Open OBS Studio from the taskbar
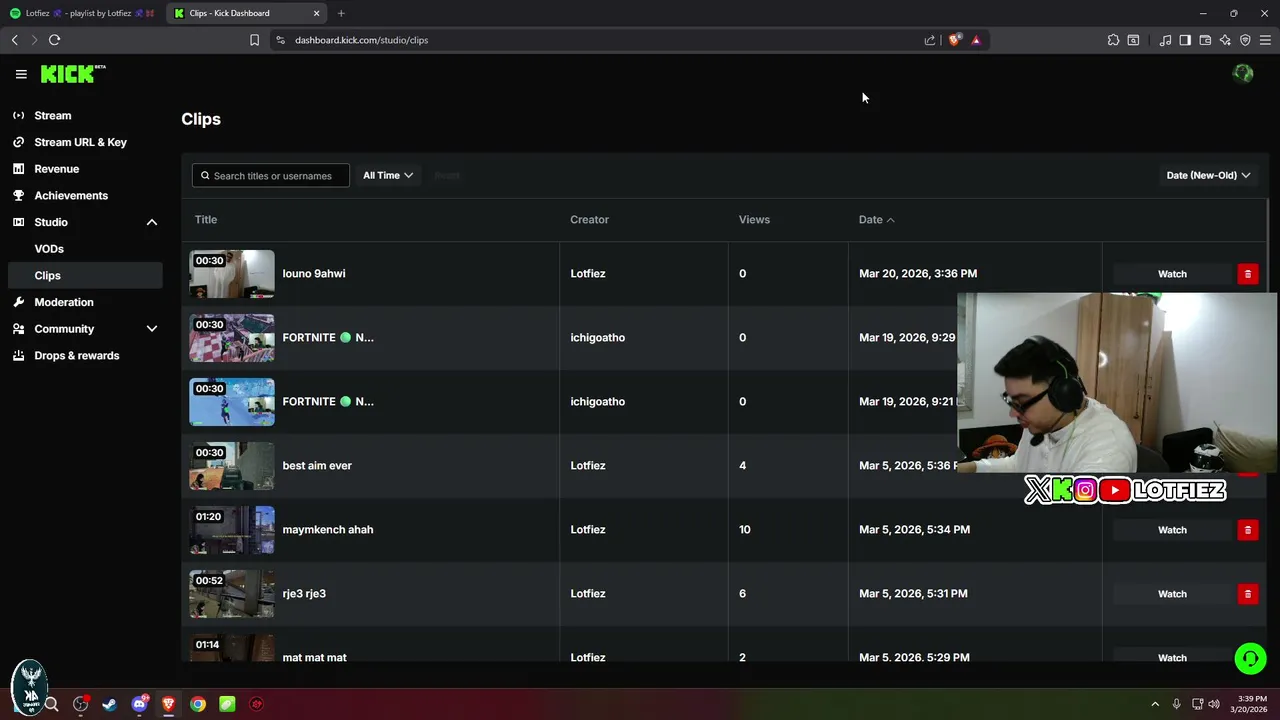 (80, 704)
